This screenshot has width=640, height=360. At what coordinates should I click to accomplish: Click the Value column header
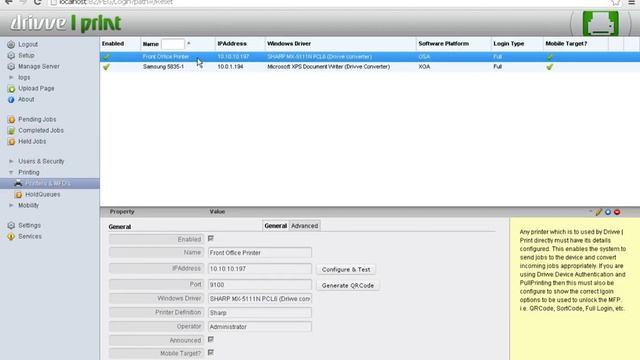[217, 212]
